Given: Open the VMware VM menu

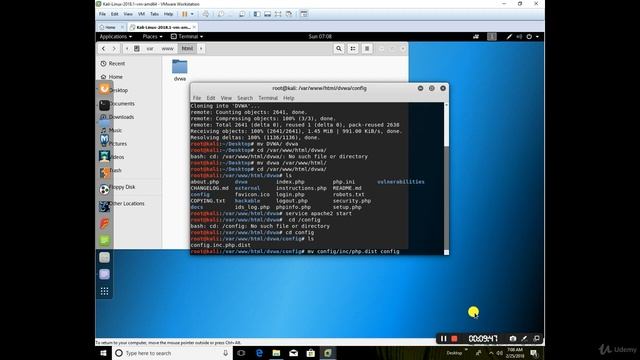Looking at the screenshot, I should click(x=141, y=14).
